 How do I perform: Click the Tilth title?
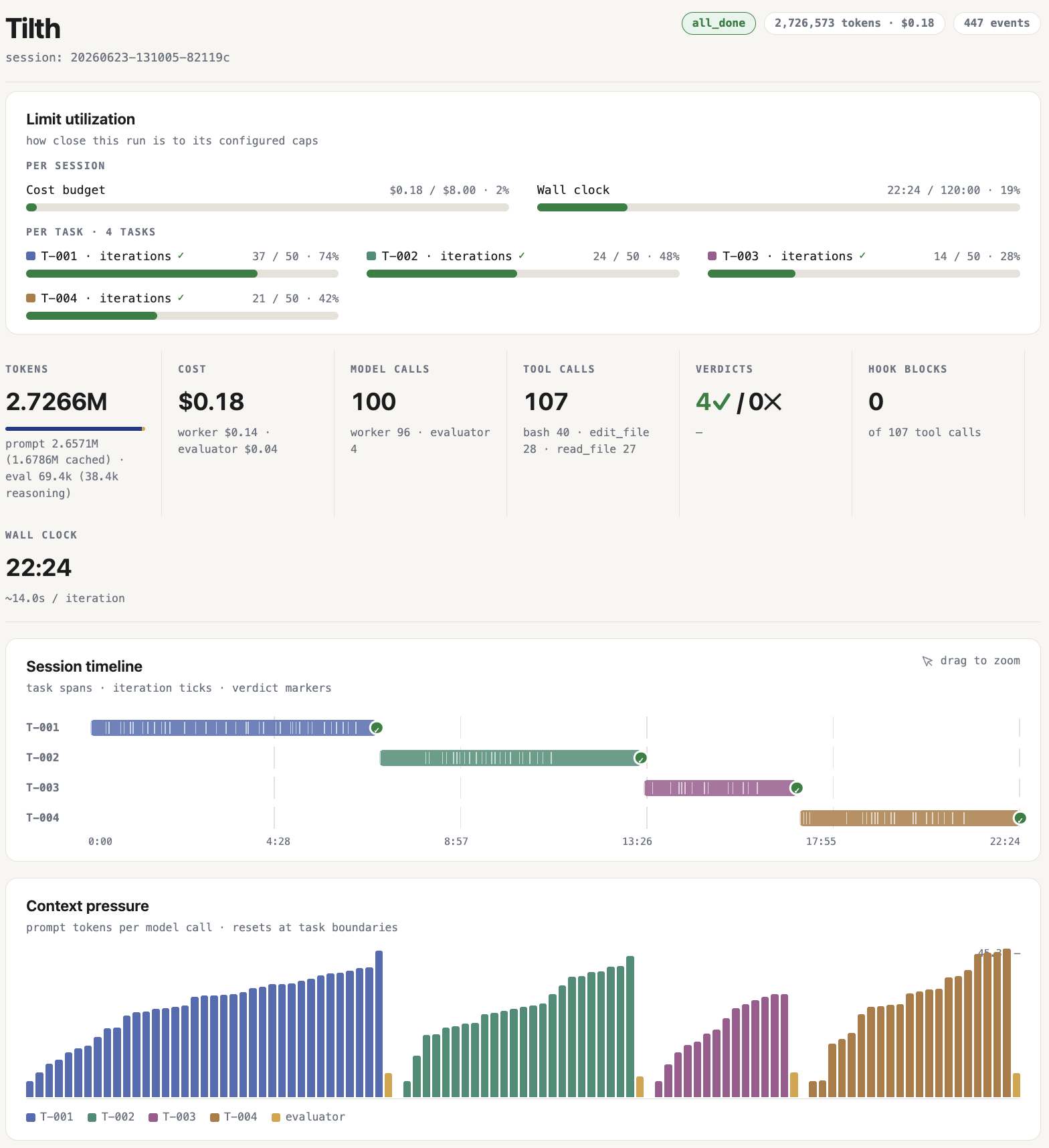33,29
